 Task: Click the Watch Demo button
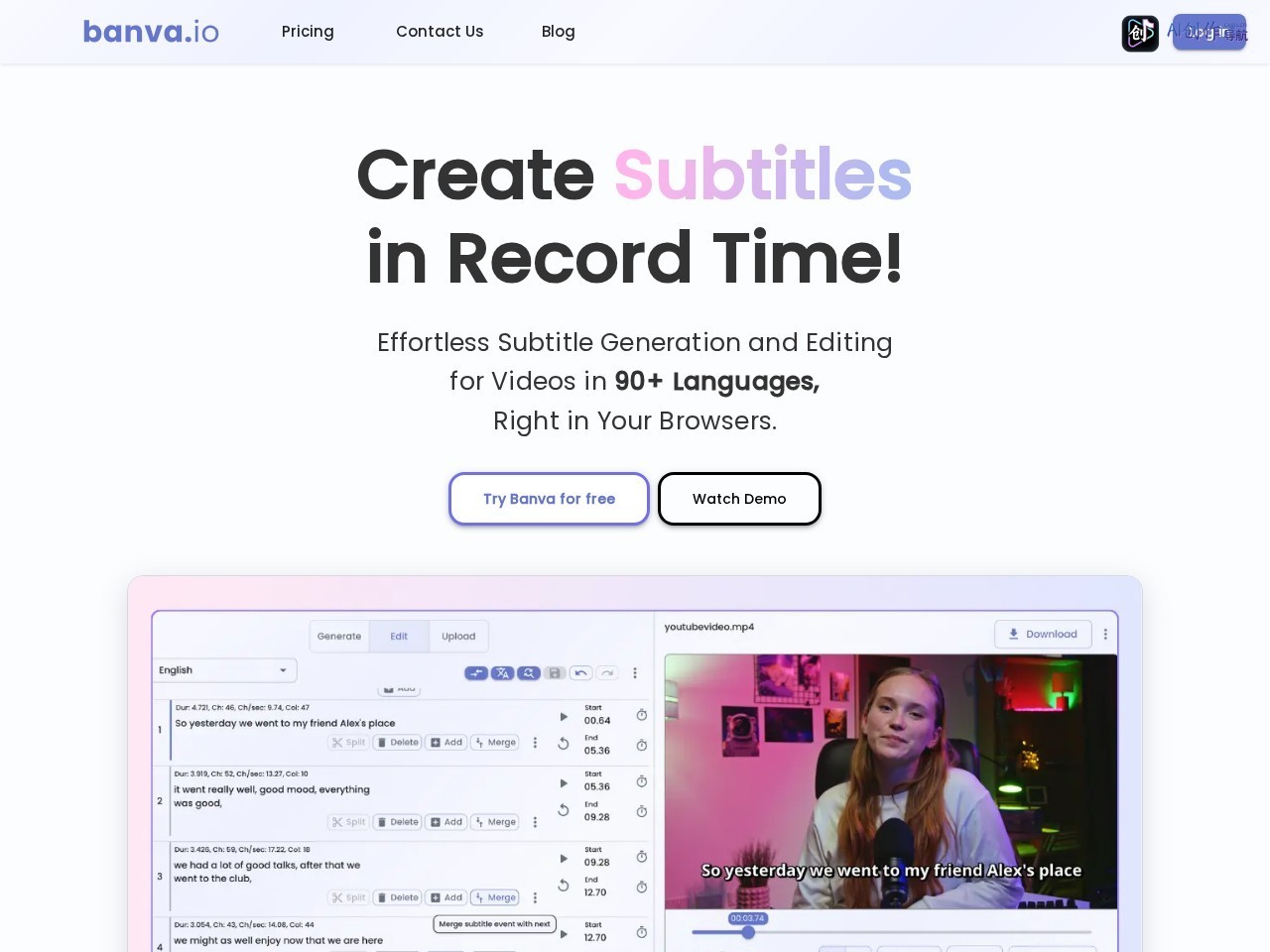739,499
